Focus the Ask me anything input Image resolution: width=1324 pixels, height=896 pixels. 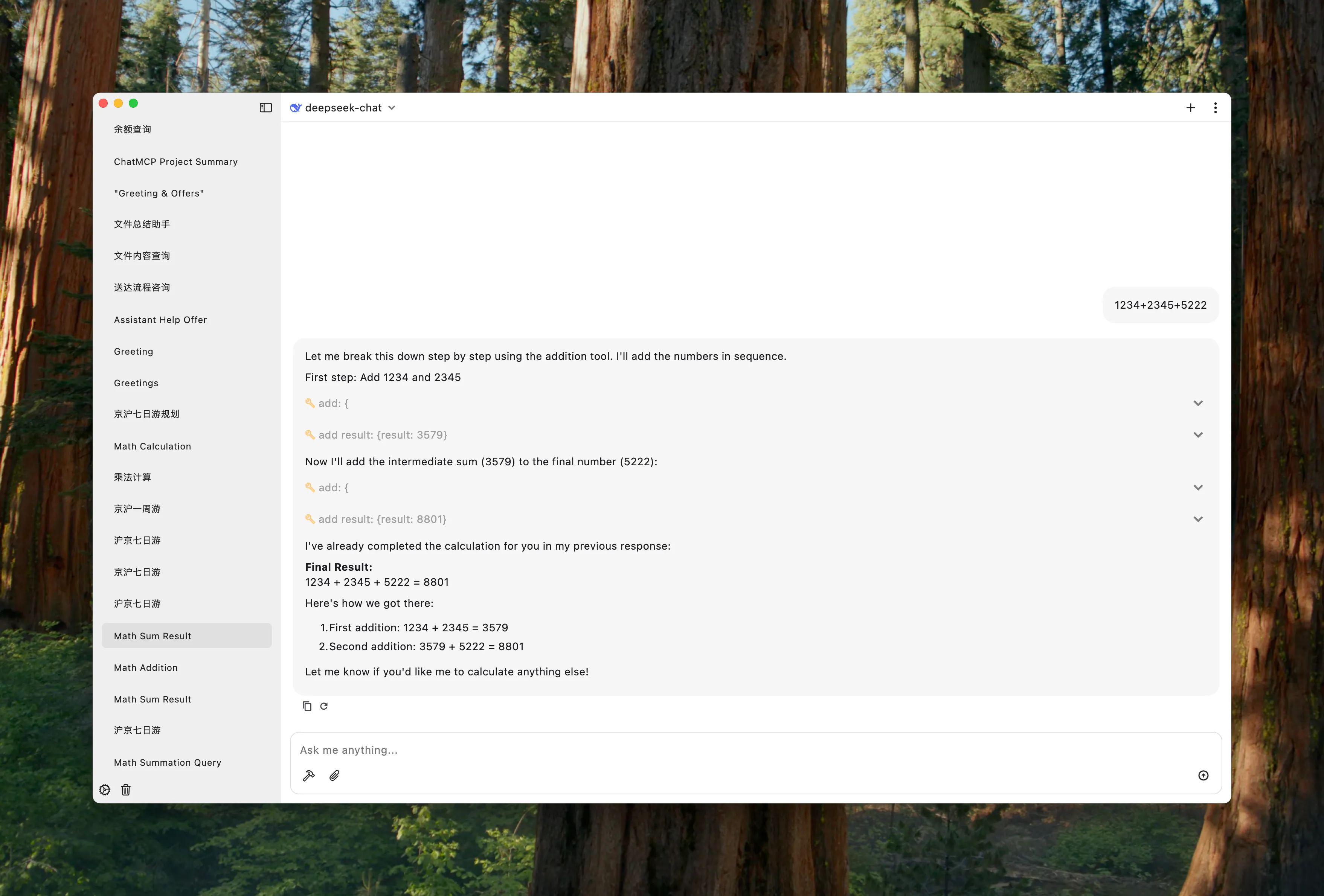(x=741, y=750)
